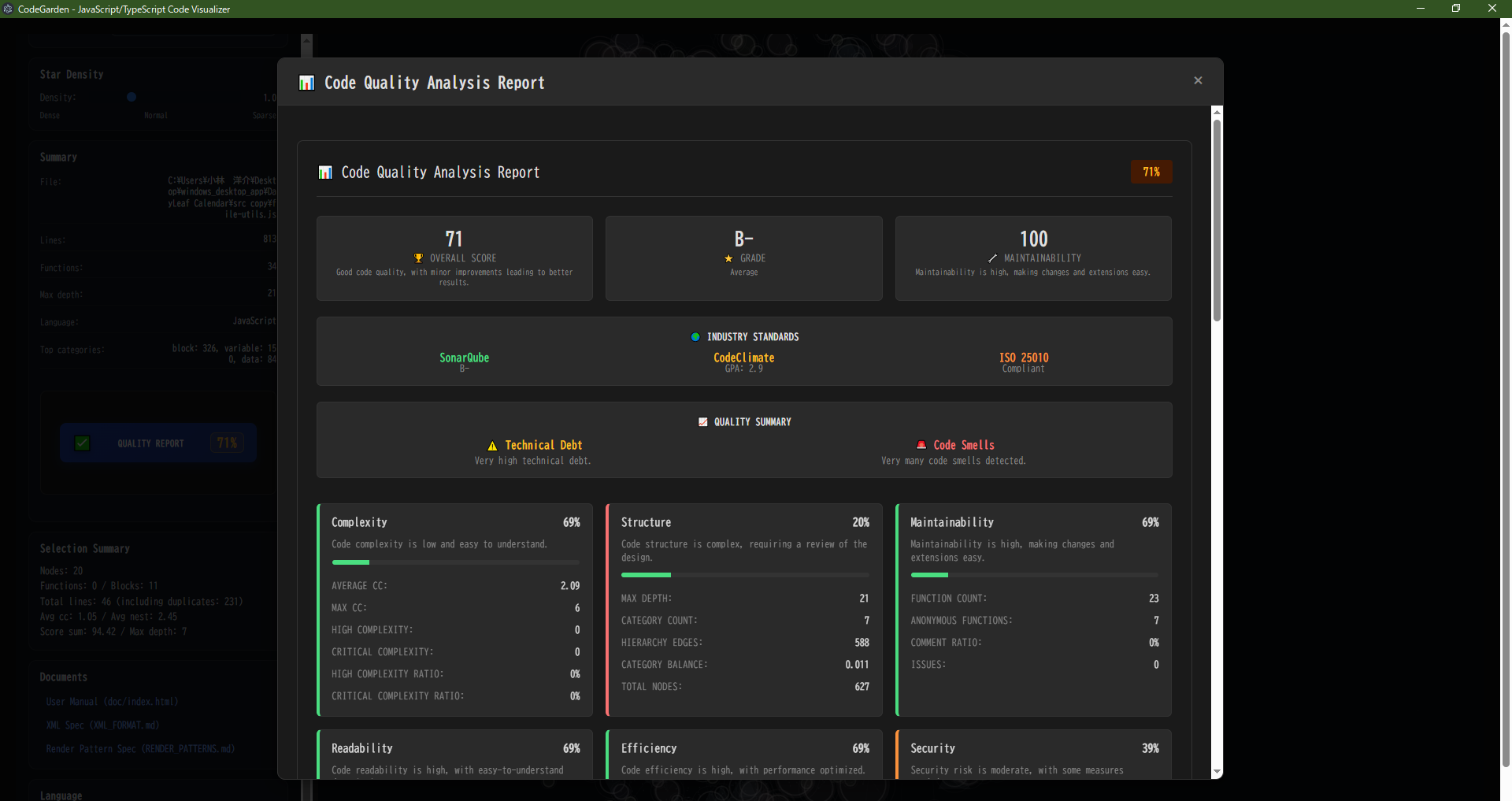Click the Structure 20% metric card
Screen dimensions: 1512x801
click(x=744, y=610)
